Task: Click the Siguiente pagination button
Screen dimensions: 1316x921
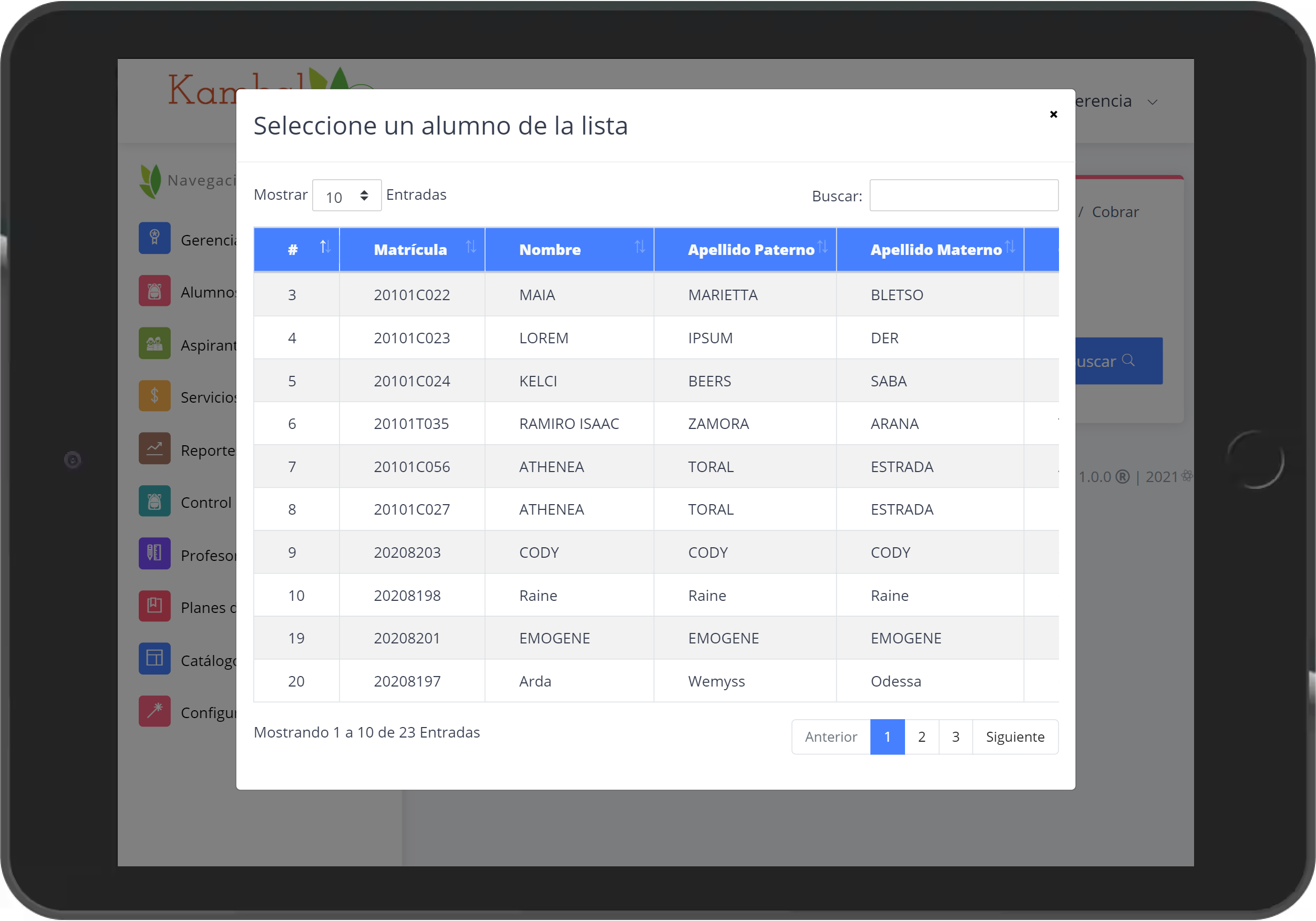Action: pyautogui.click(x=1015, y=737)
